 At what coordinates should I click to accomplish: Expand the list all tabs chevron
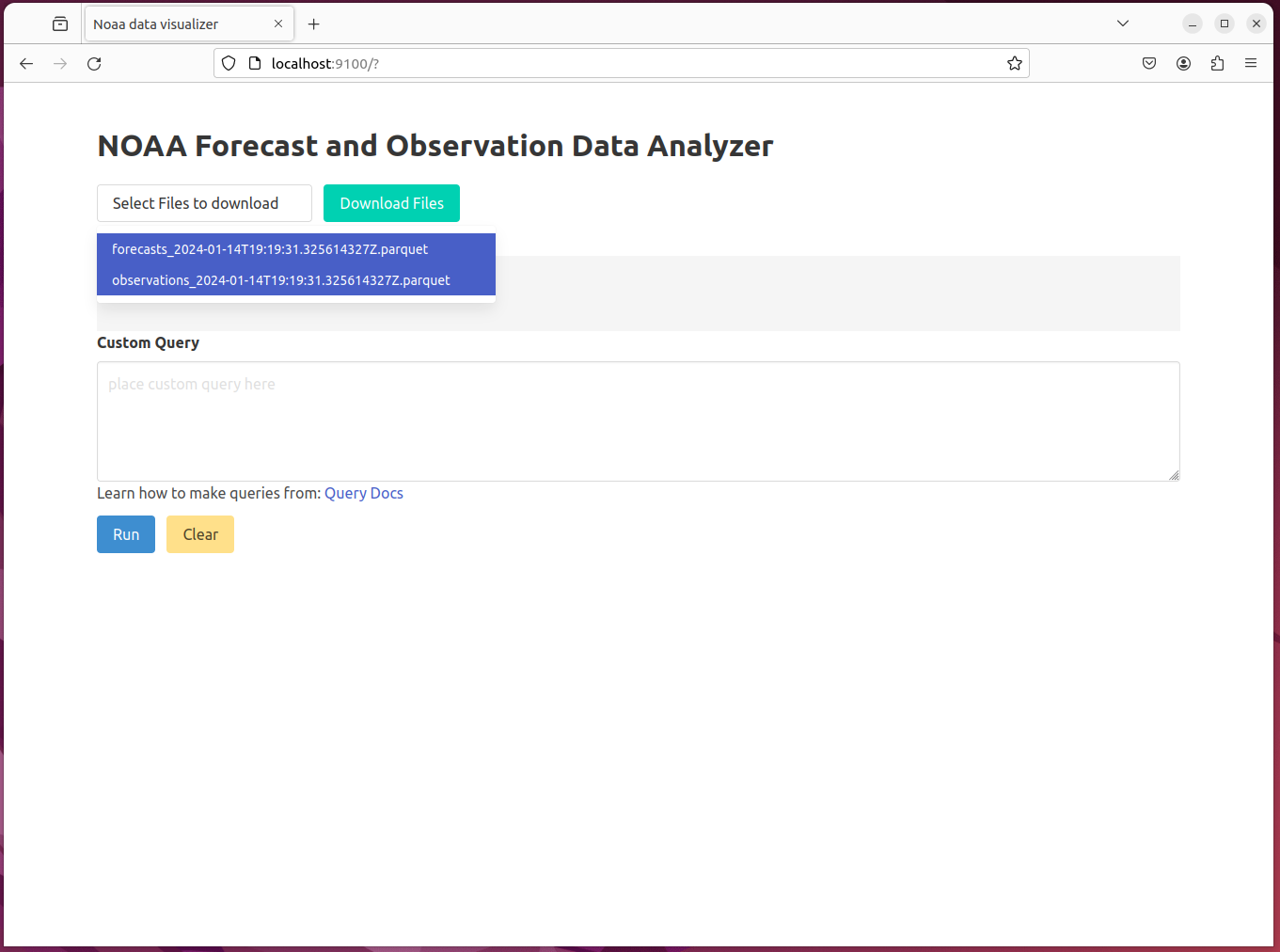tap(1123, 24)
